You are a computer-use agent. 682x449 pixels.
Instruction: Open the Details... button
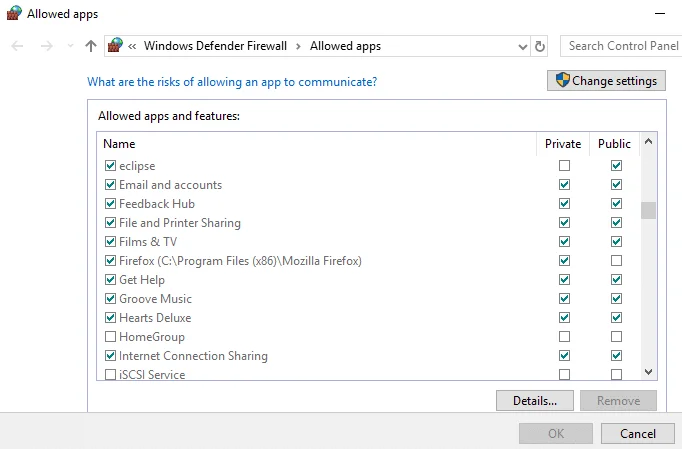[x=535, y=400]
